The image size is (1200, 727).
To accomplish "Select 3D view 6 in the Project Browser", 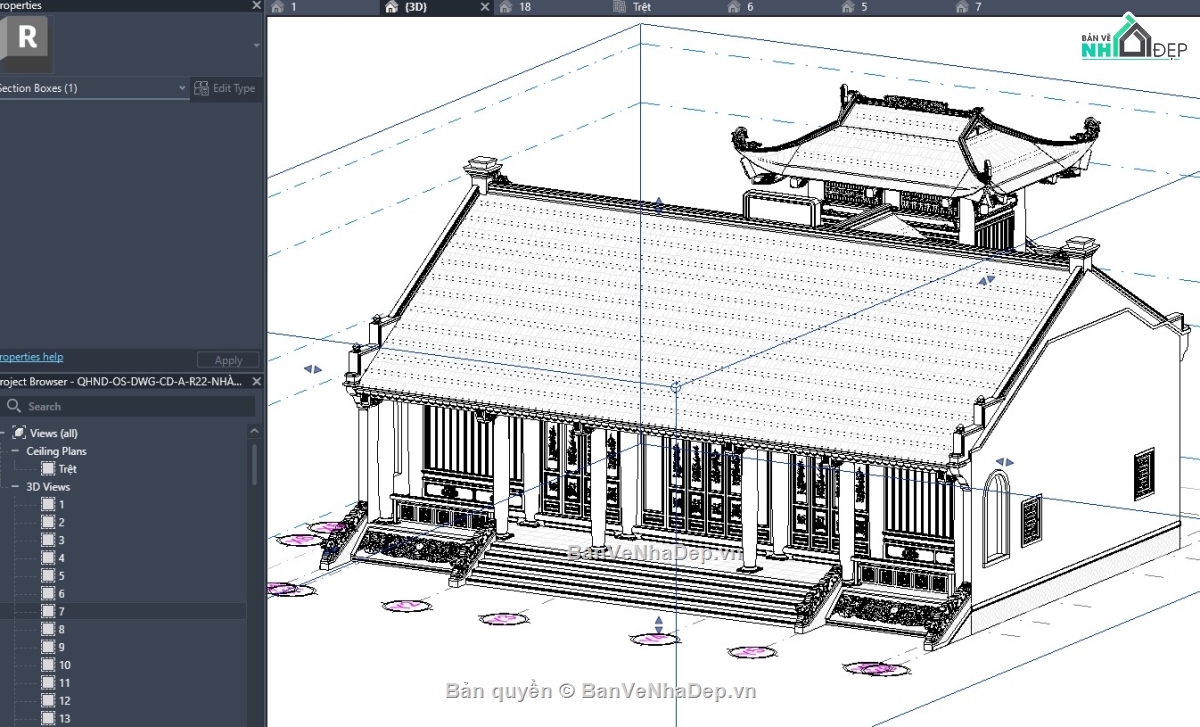I will (x=61, y=594).
